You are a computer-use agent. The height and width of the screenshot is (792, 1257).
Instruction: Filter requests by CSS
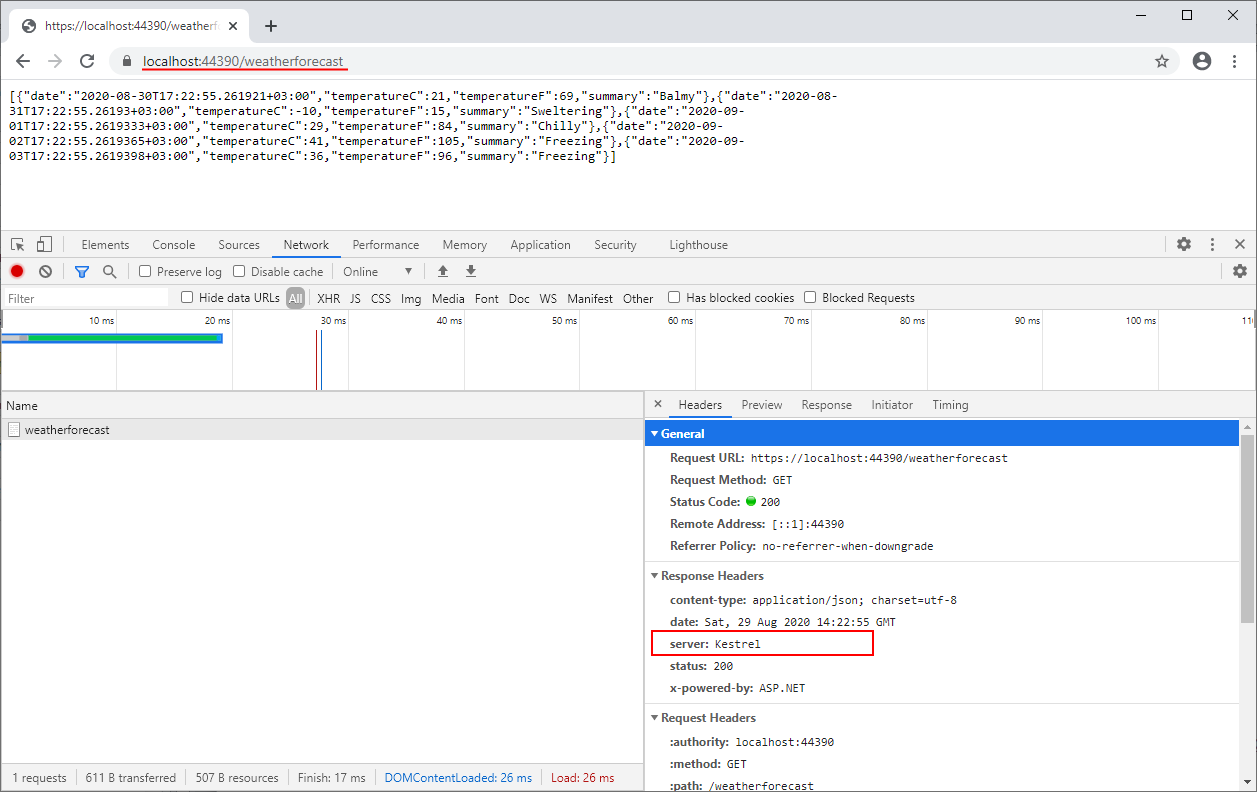click(380, 298)
